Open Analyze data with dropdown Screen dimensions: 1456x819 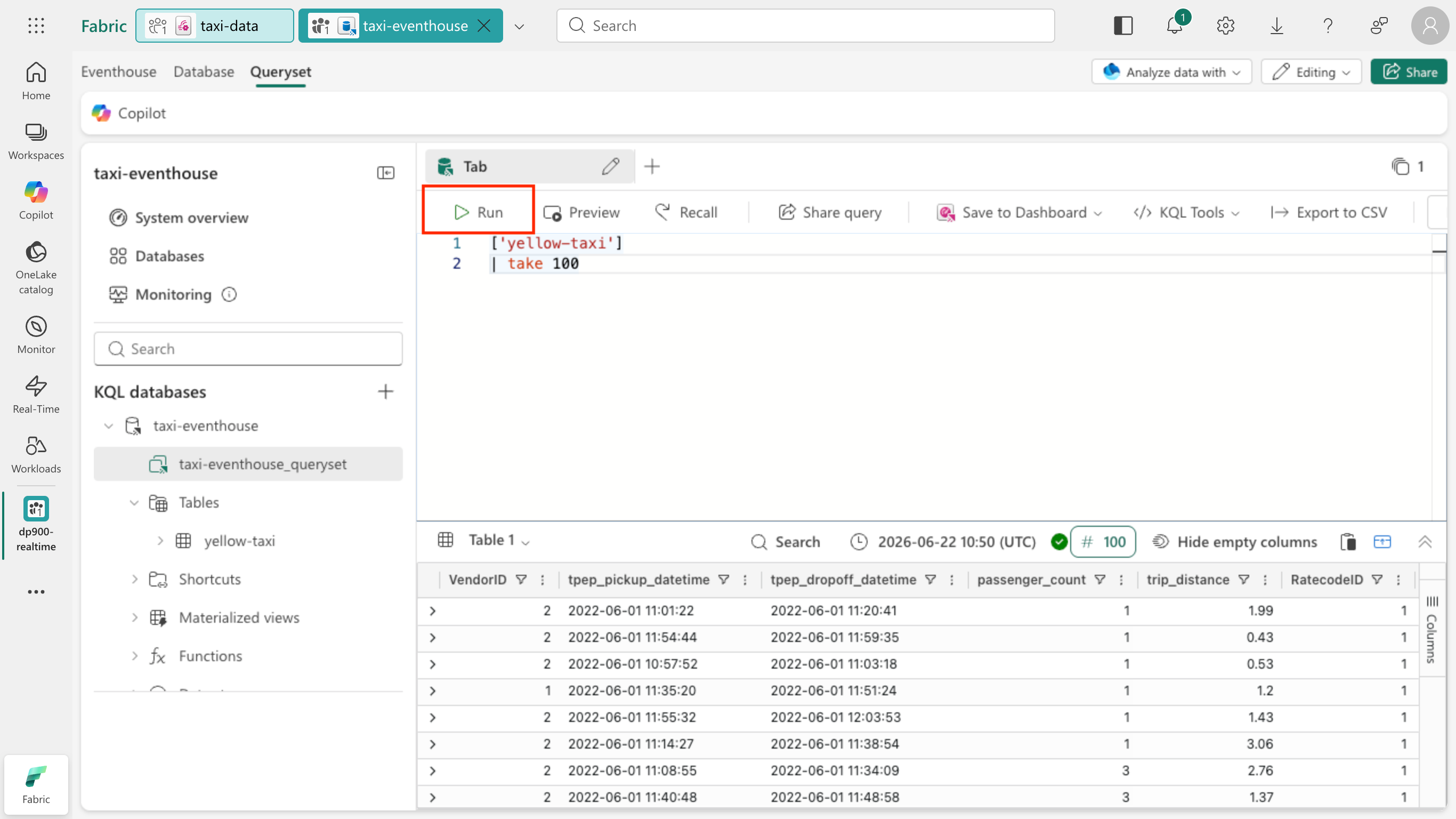pos(1172,72)
